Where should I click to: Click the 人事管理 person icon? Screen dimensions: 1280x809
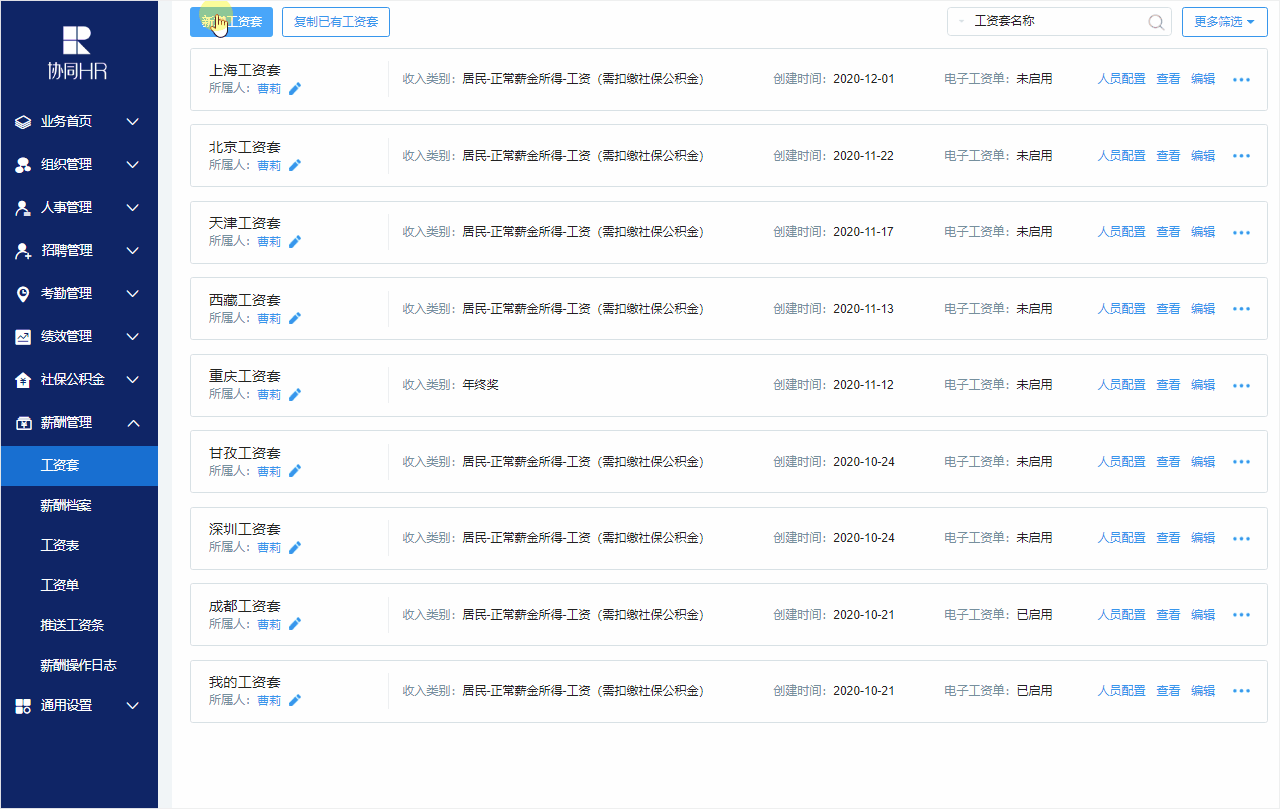pyautogui.click(x=23, y=208)
